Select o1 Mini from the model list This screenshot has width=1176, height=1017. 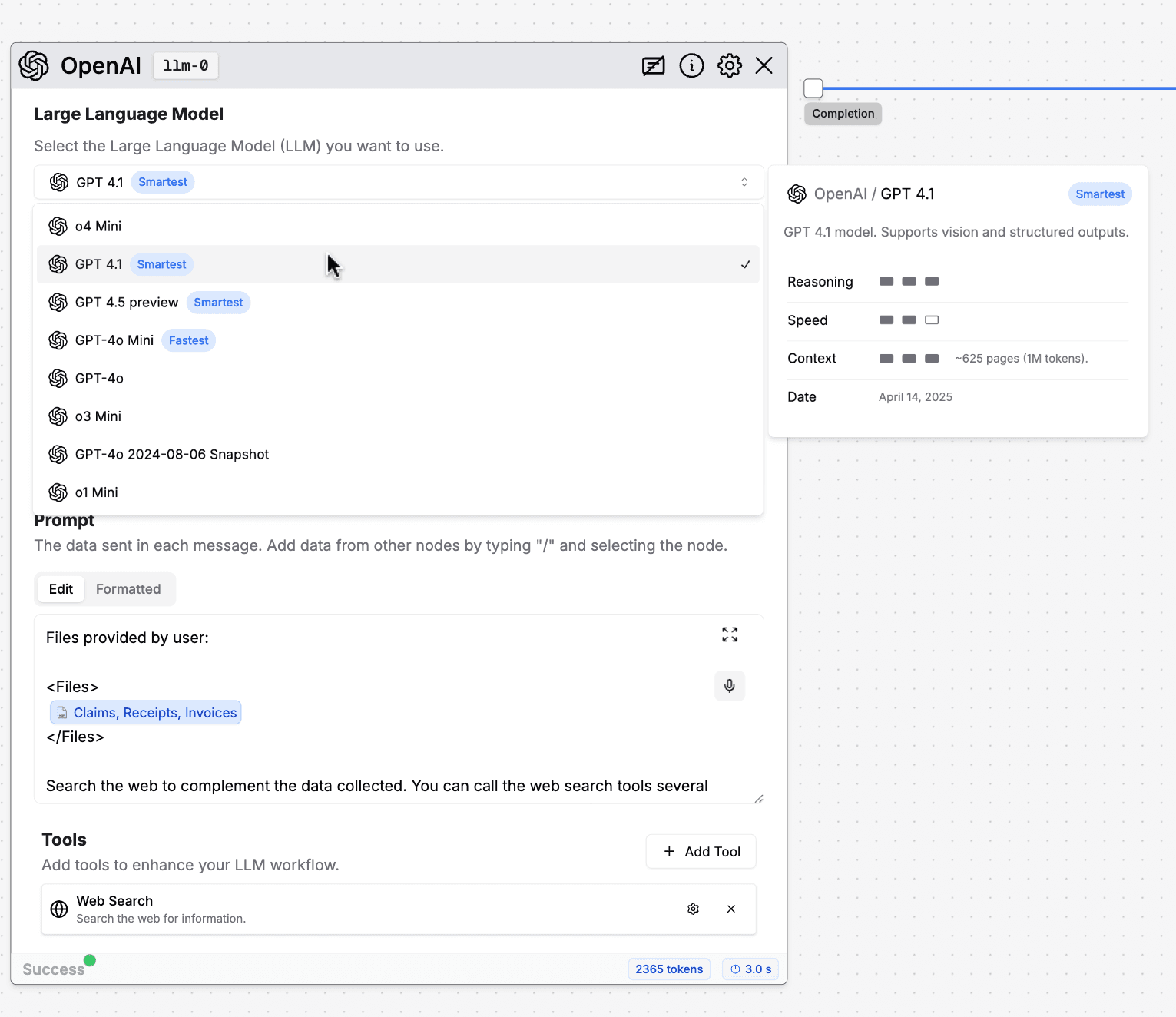398,492
